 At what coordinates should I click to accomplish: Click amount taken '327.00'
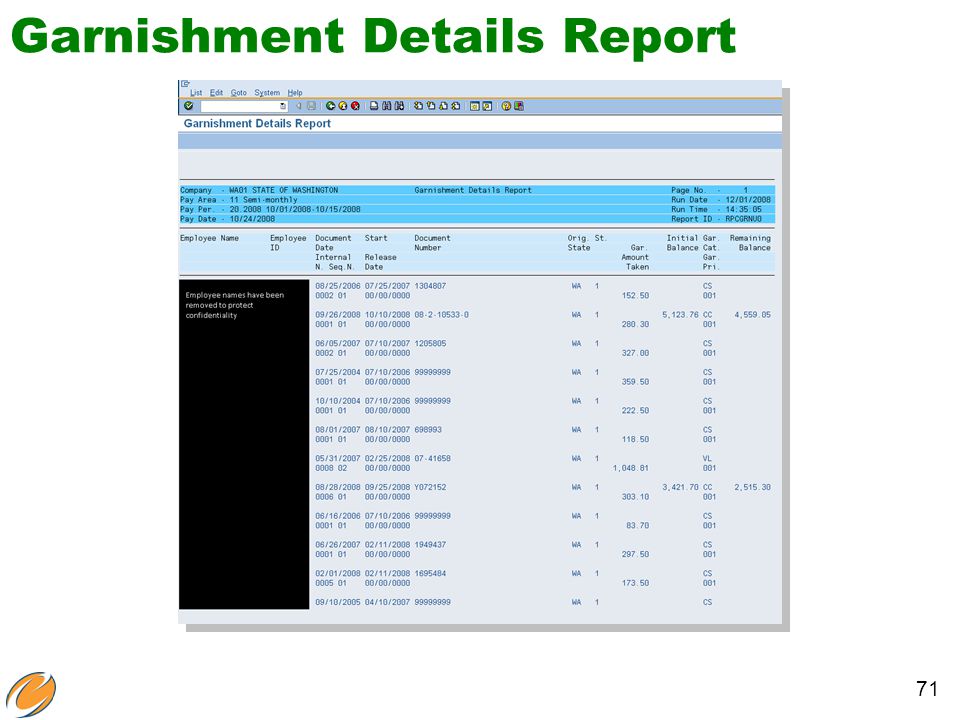pos(635,353)
